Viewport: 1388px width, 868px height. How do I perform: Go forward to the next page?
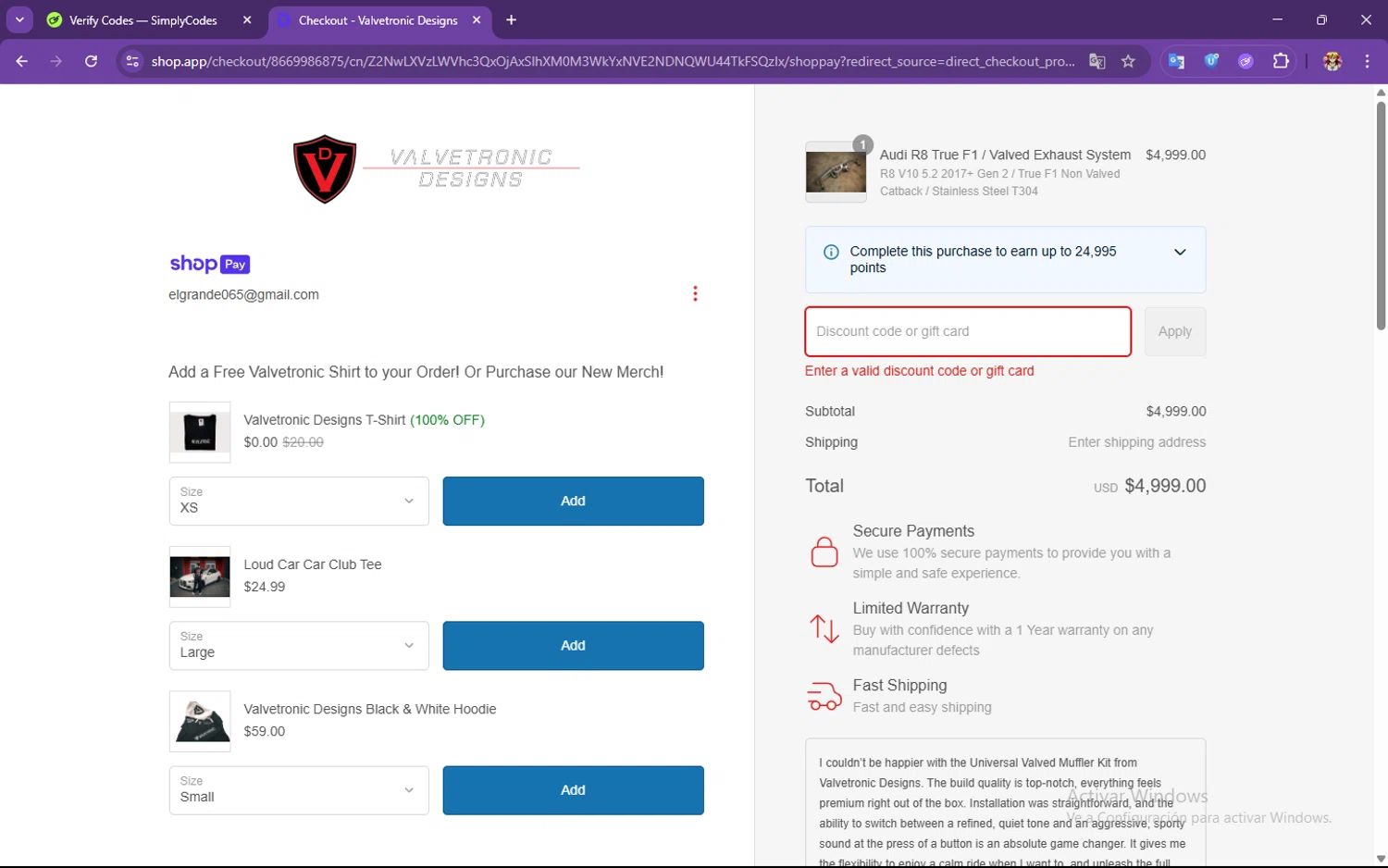pyautogui.click(x=56, y=61)
